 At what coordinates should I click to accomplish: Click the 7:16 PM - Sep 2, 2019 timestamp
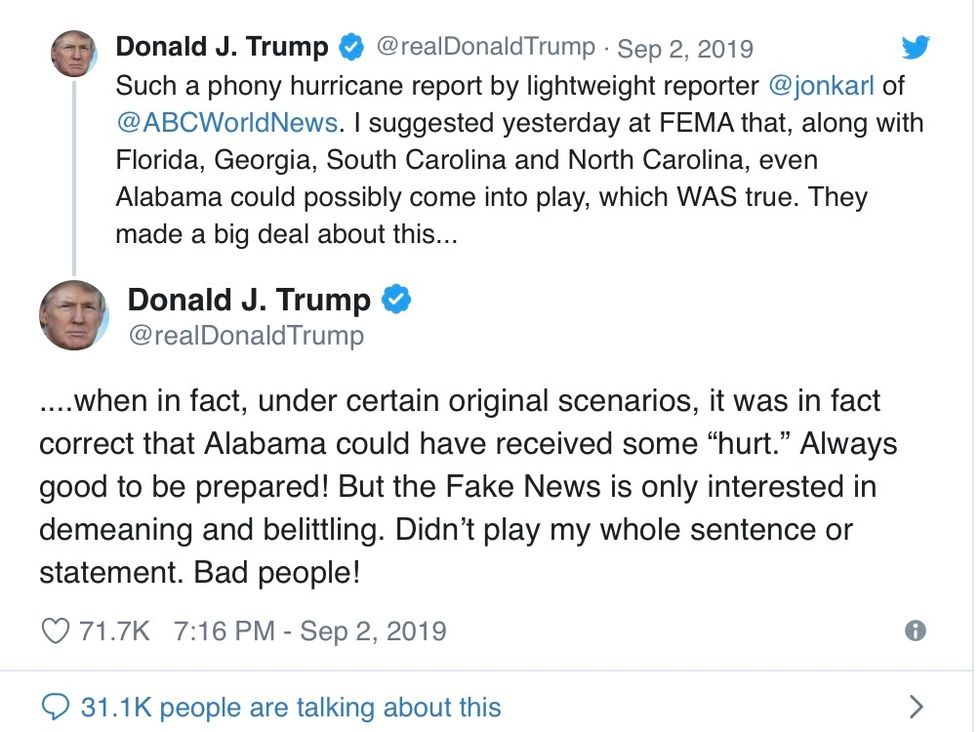(x=310, y=631)
